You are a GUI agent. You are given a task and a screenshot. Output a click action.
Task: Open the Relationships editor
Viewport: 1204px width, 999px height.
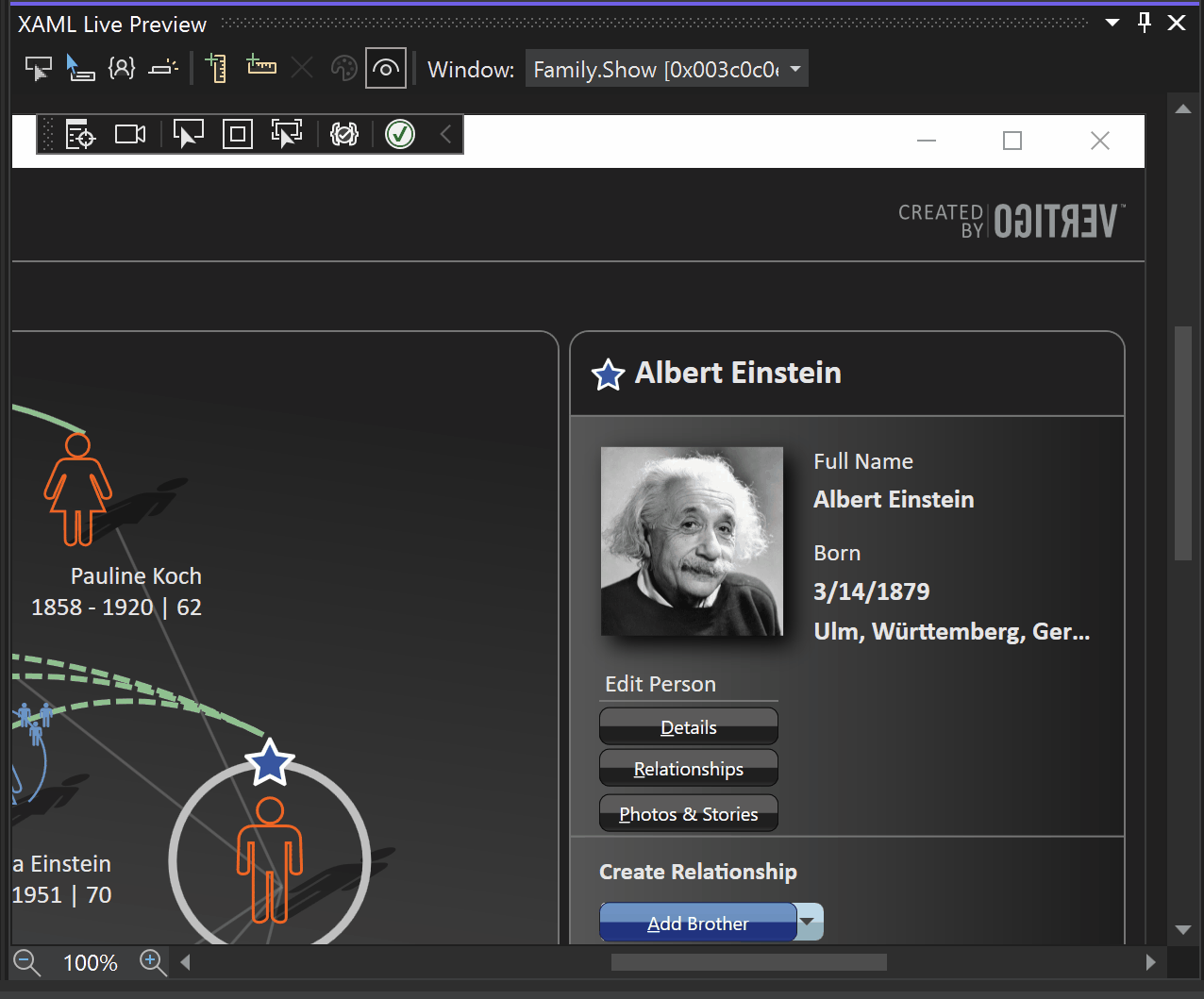coord(689,768)
